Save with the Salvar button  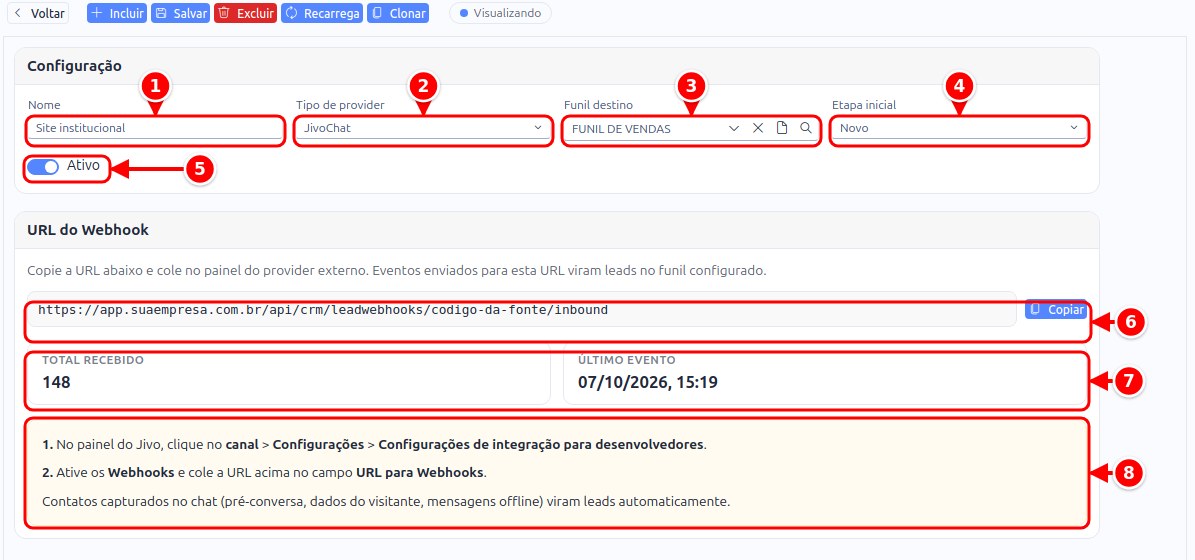point(180,13)
